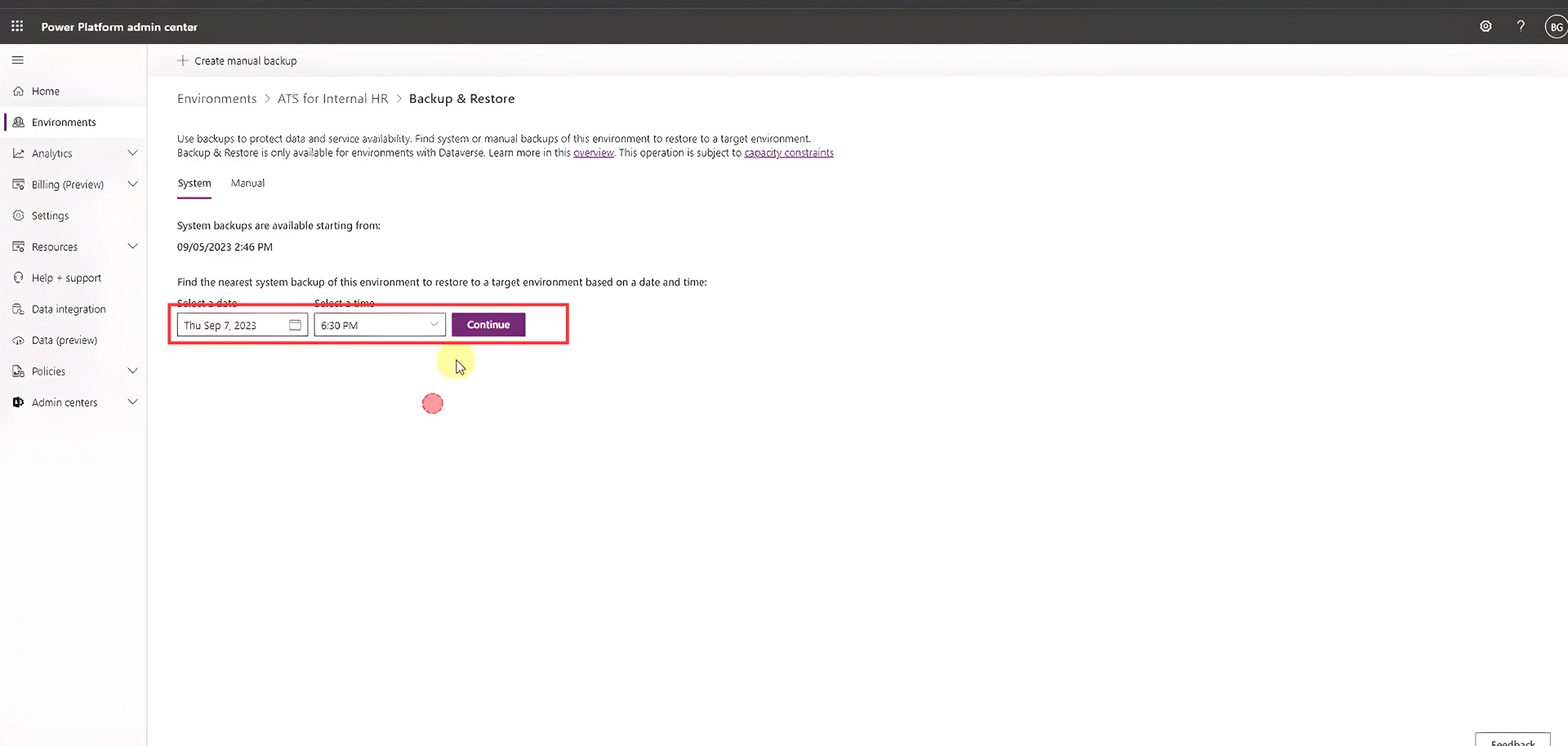Screen dimensions: 1568x746
Task: Go to Environments breadcrumb
Action: (216, 99)
